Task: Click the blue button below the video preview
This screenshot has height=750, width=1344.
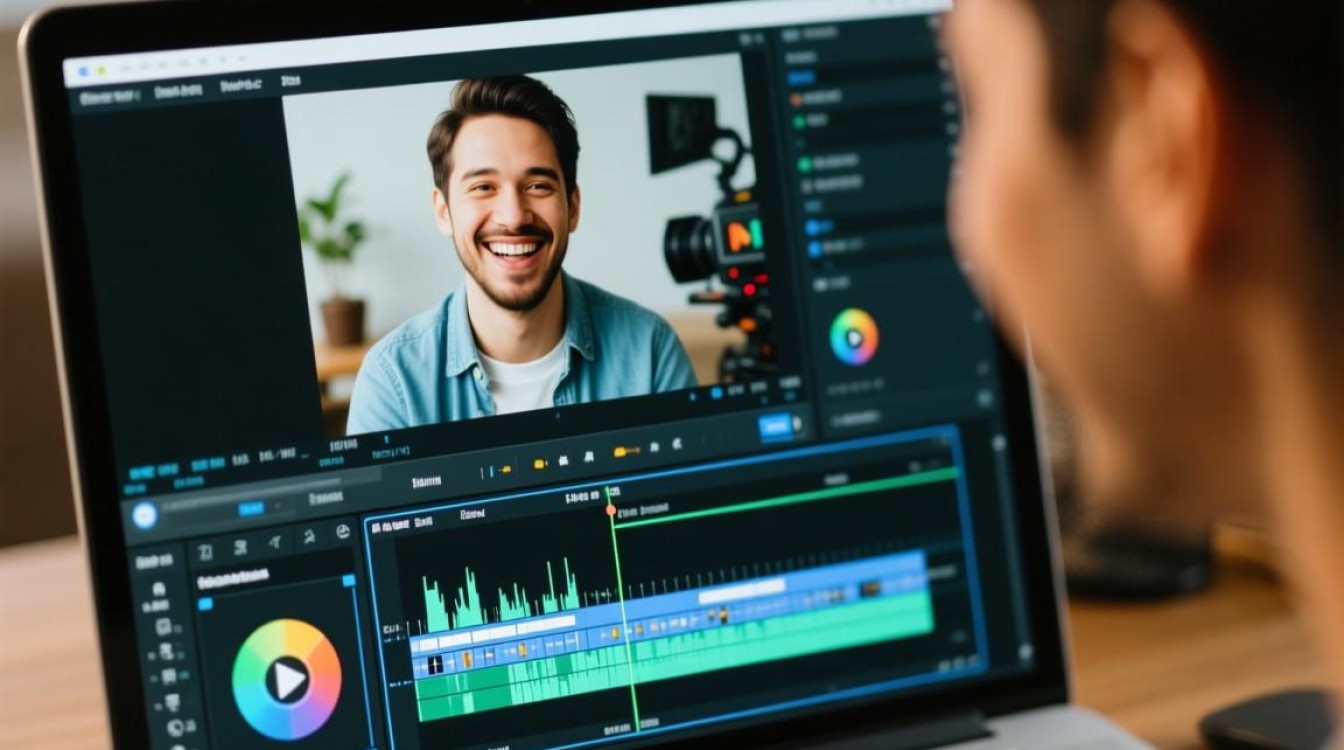Action: coord(776,427)
